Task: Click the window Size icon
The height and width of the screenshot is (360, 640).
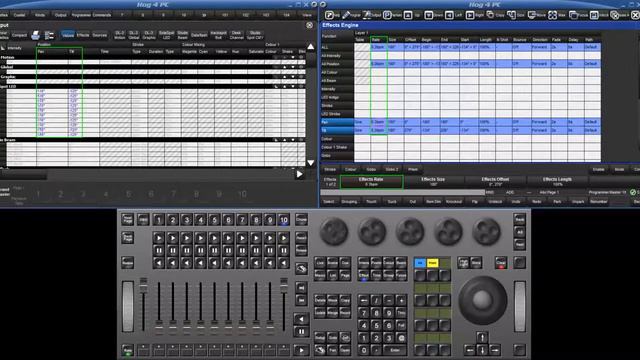Action: point(511,15)
